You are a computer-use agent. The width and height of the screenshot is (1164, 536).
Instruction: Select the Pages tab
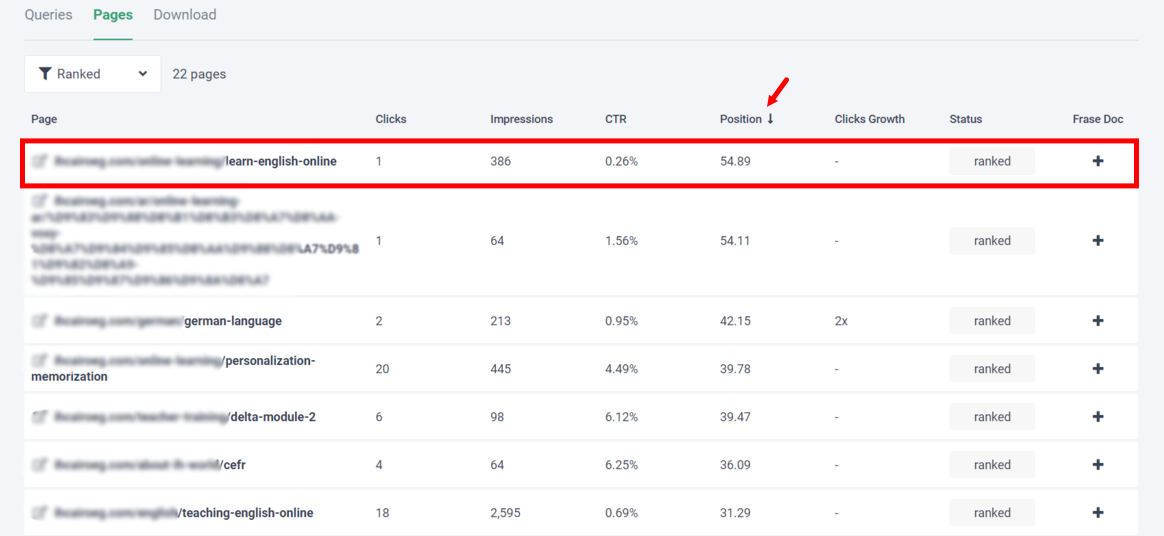113,15
